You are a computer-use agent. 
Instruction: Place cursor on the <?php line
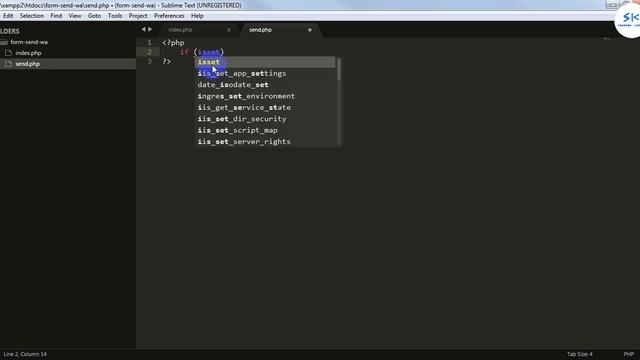173,42
